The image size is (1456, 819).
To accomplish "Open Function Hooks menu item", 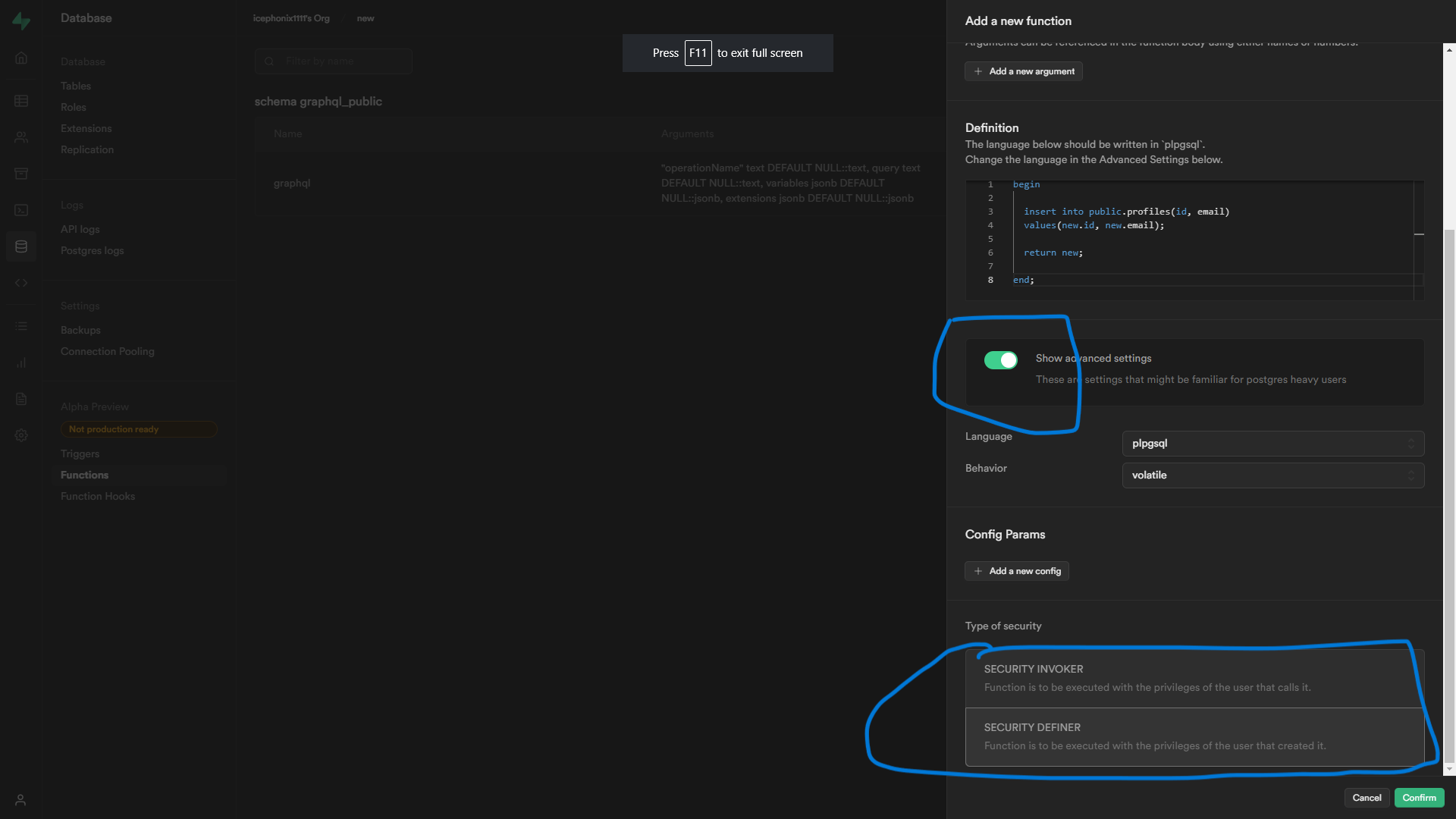I will point(98,496).
